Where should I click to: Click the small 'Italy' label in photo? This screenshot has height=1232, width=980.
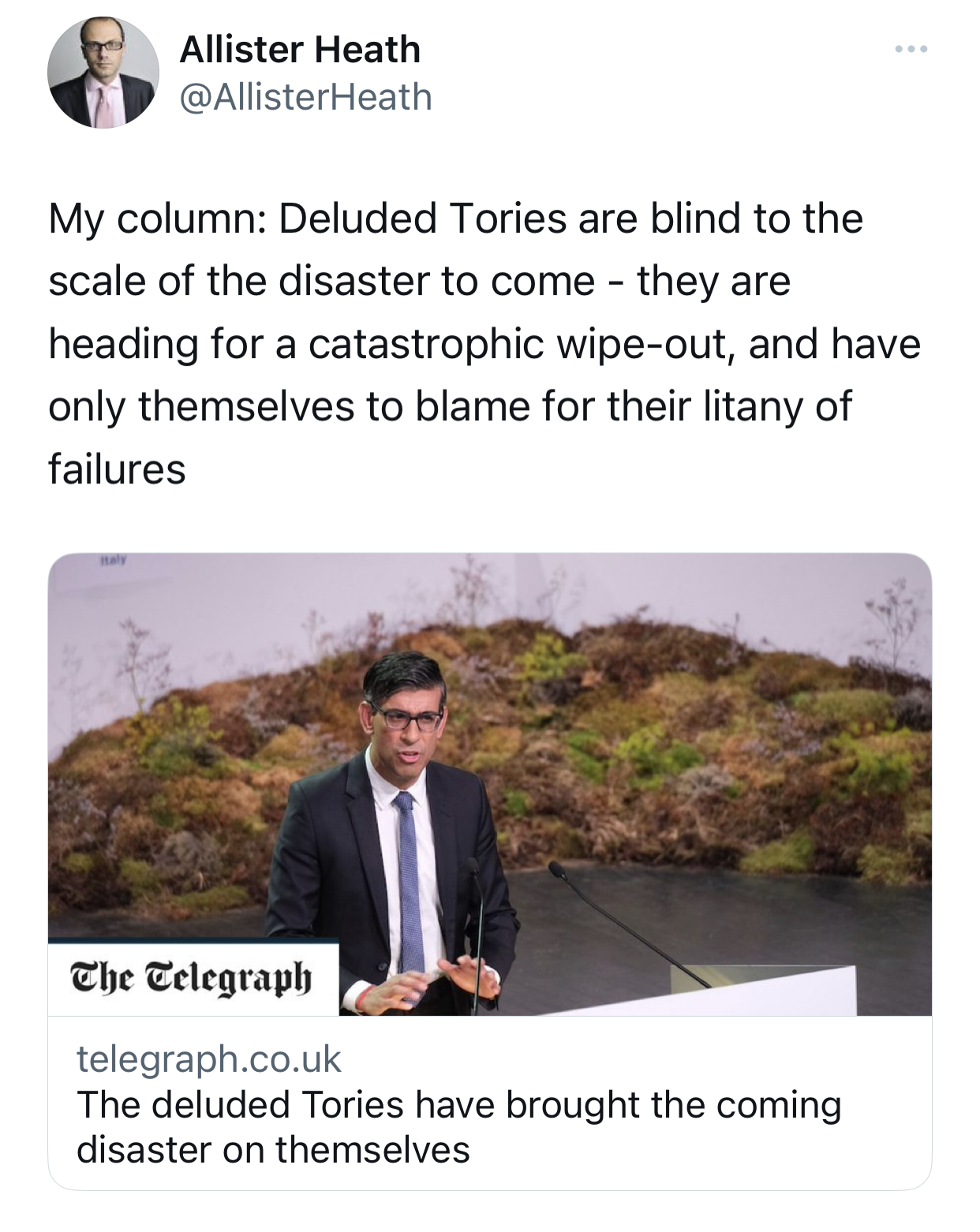pyautogui.click(x=114, y=562)
